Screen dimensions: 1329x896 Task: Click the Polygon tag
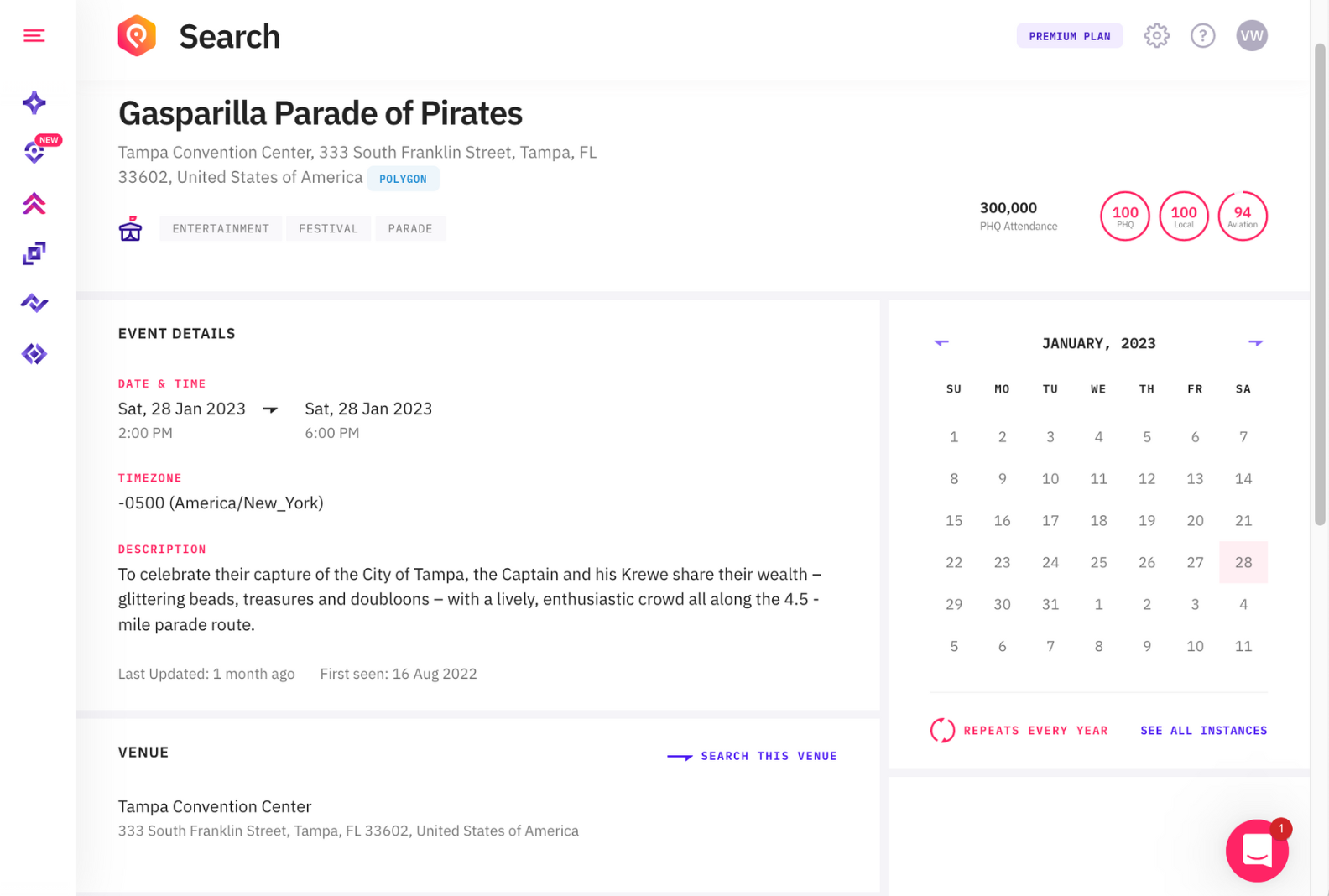403,179
